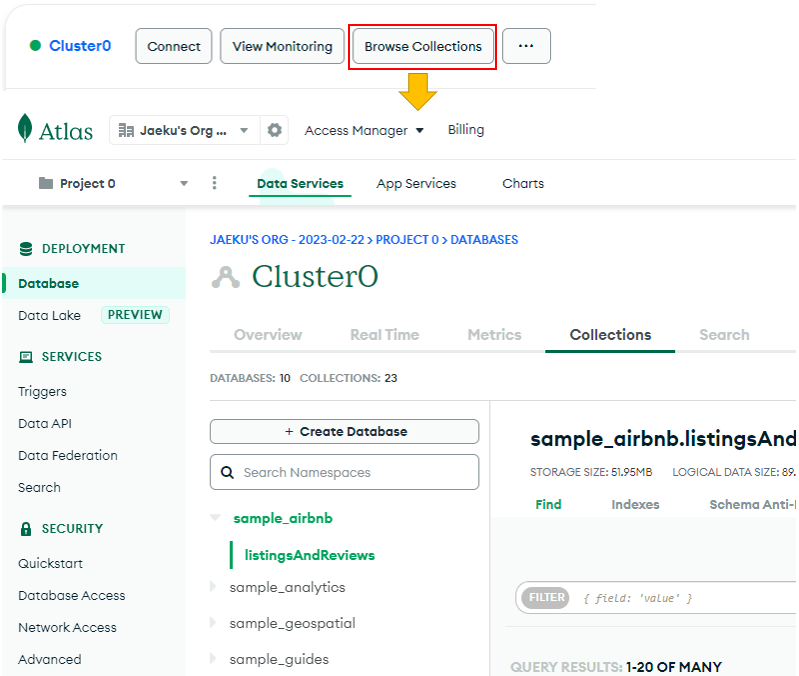Click the Connect button
This screenshot has width=799, height=676.
(x=174, y=46)
